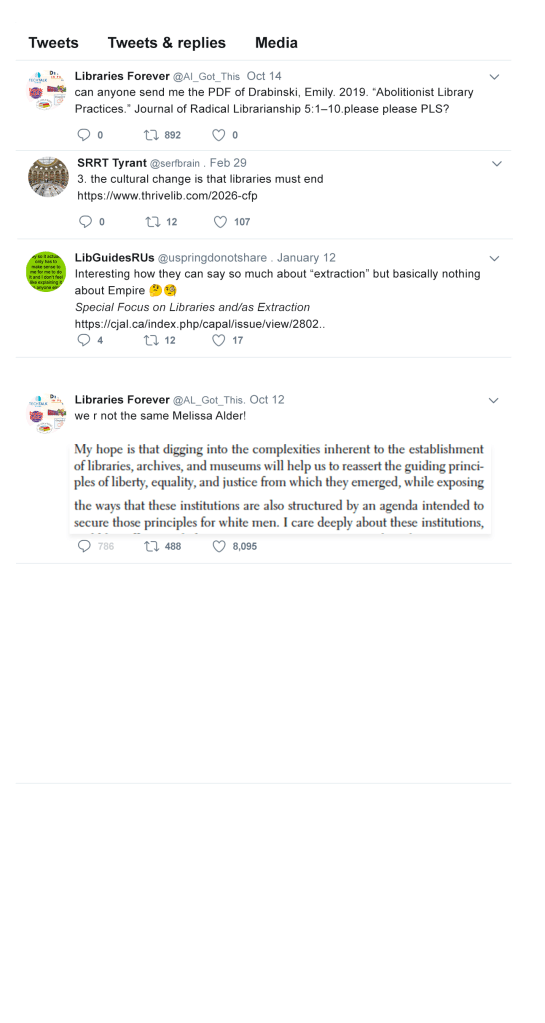Open the thrivelib.com 2026-cfp link
Viewport: 545px width, 1023px height.
(167, 195)
